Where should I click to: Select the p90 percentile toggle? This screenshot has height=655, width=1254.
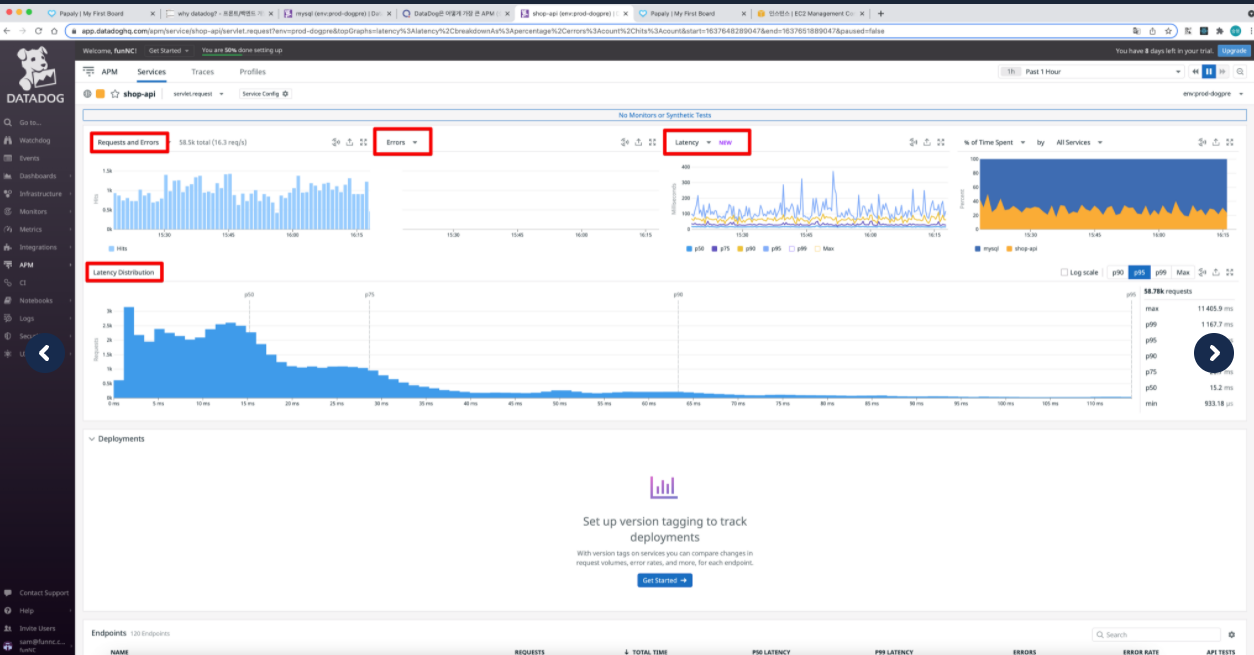[x=1118, y=272]
